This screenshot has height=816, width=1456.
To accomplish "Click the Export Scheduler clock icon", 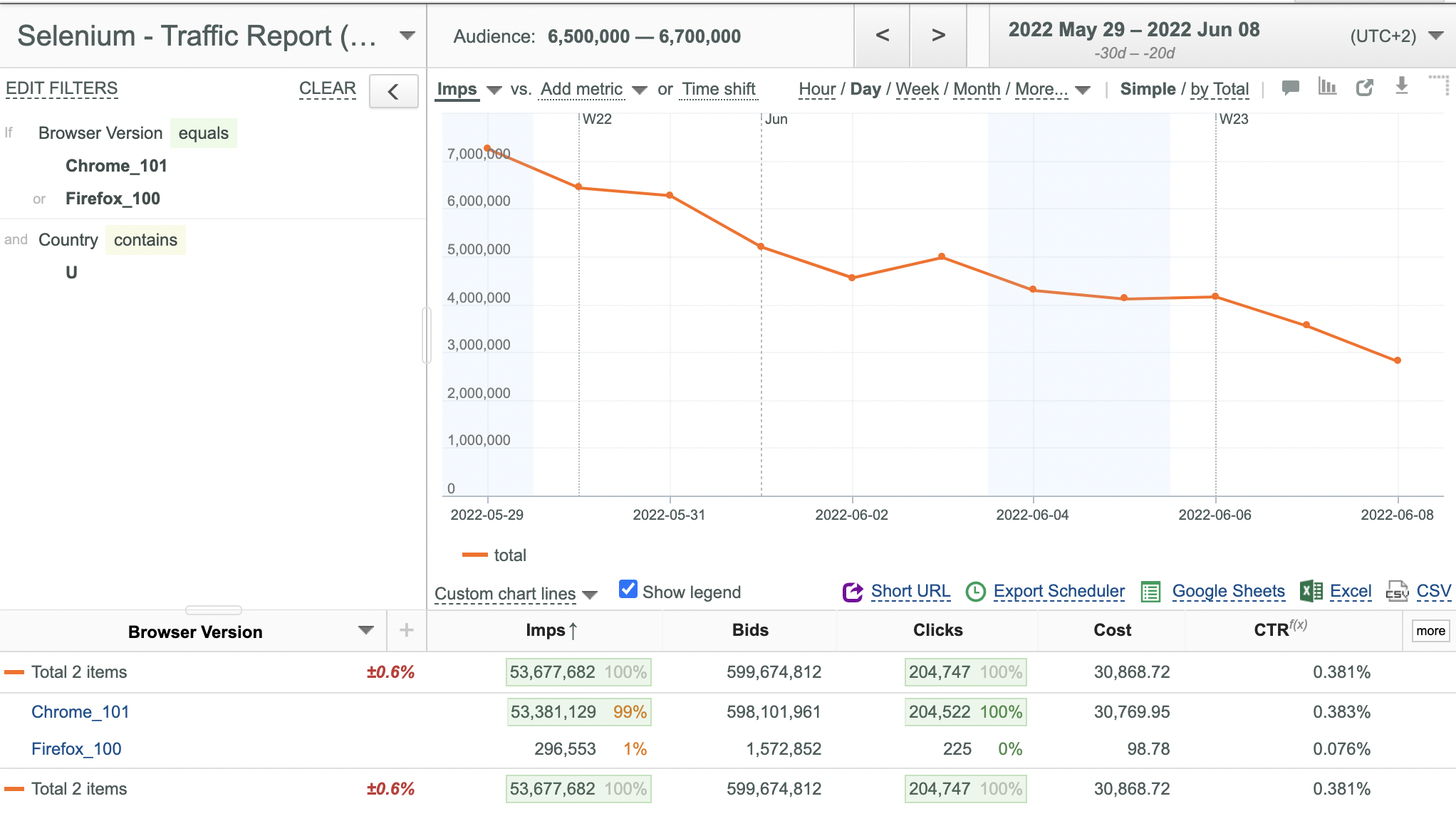I will 975,592.
